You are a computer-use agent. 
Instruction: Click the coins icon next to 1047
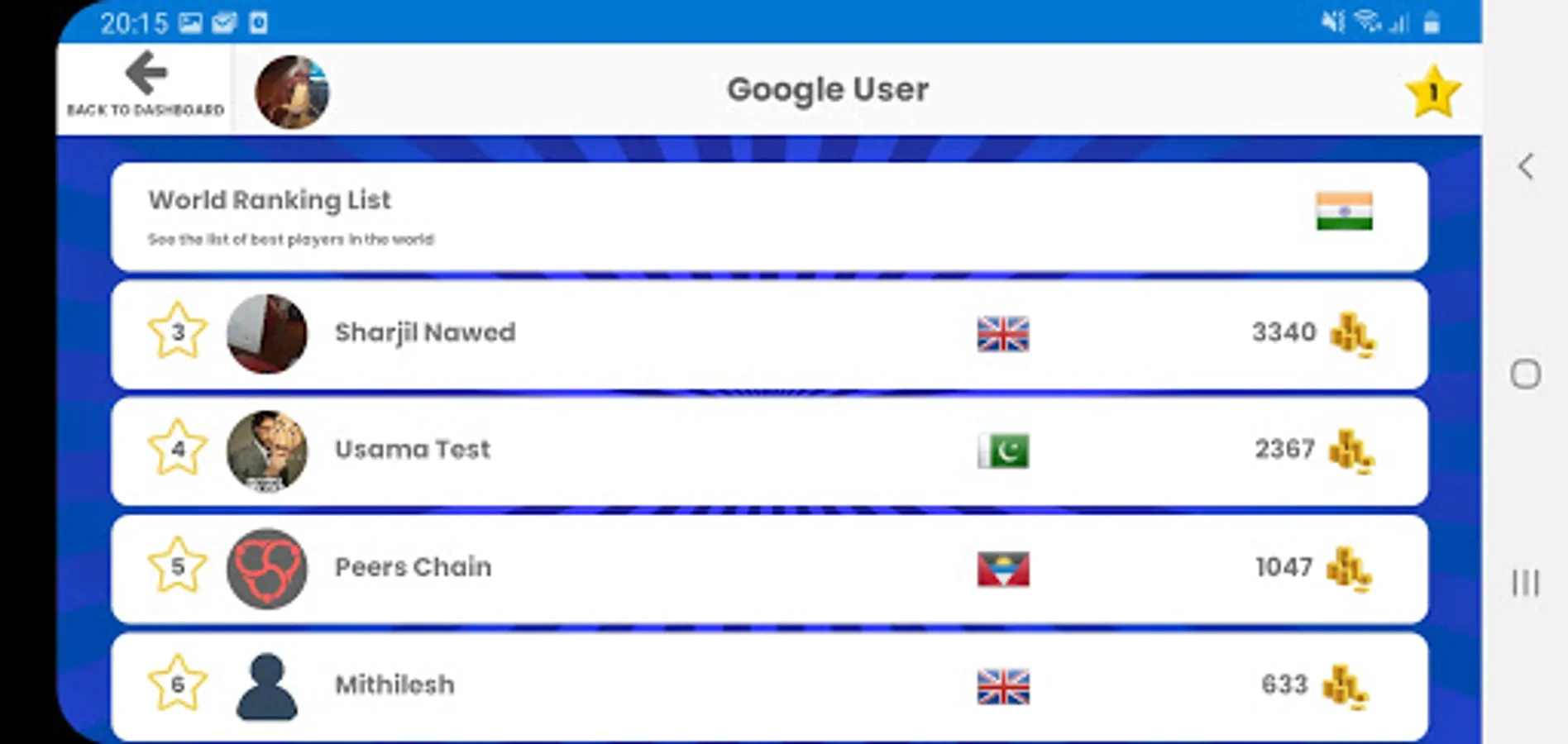coord(1349,569)
